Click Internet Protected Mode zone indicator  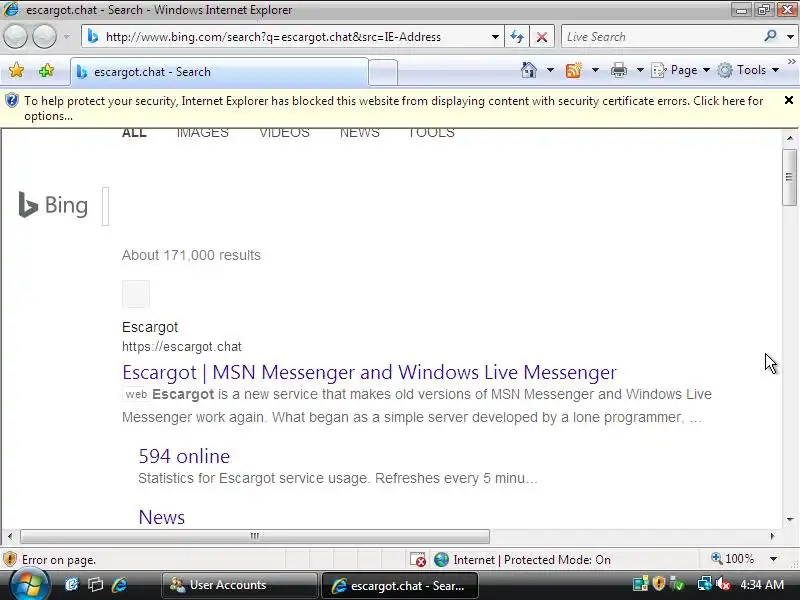(523, 560)
